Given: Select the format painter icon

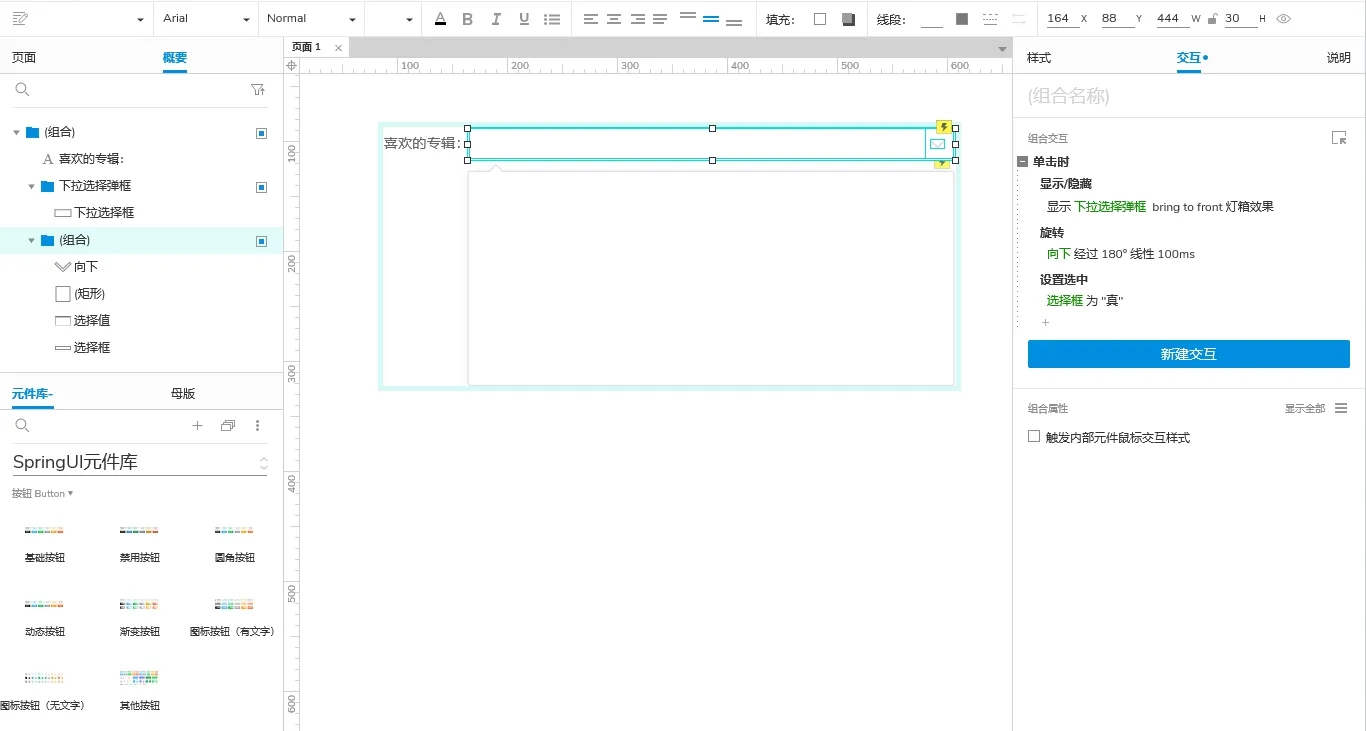Looking at the screenshot, I should tap(20, 19).
